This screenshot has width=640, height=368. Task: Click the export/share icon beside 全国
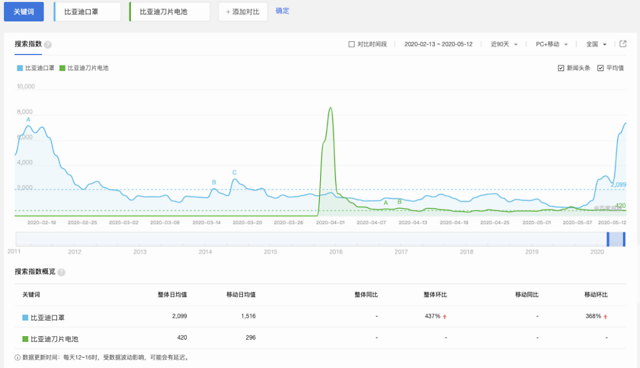622,44
